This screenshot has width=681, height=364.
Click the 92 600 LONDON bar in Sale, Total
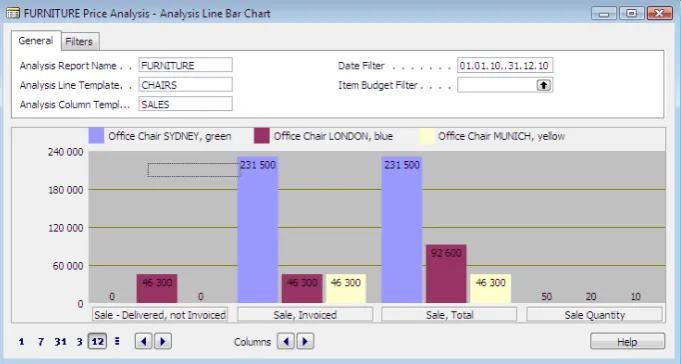pos(446,274)
